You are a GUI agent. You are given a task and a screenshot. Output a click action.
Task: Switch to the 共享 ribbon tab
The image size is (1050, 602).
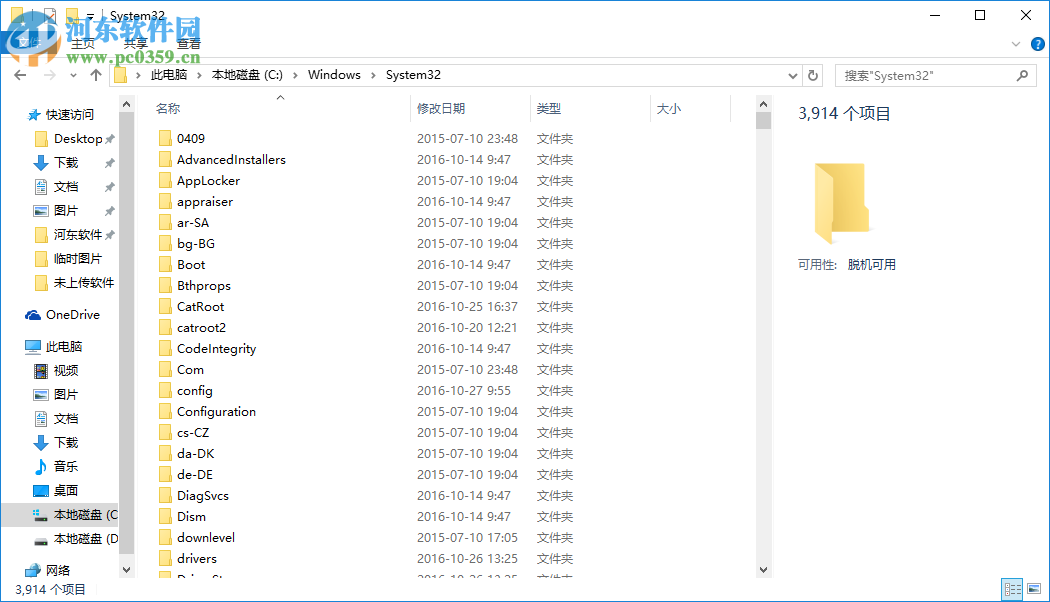135,43
